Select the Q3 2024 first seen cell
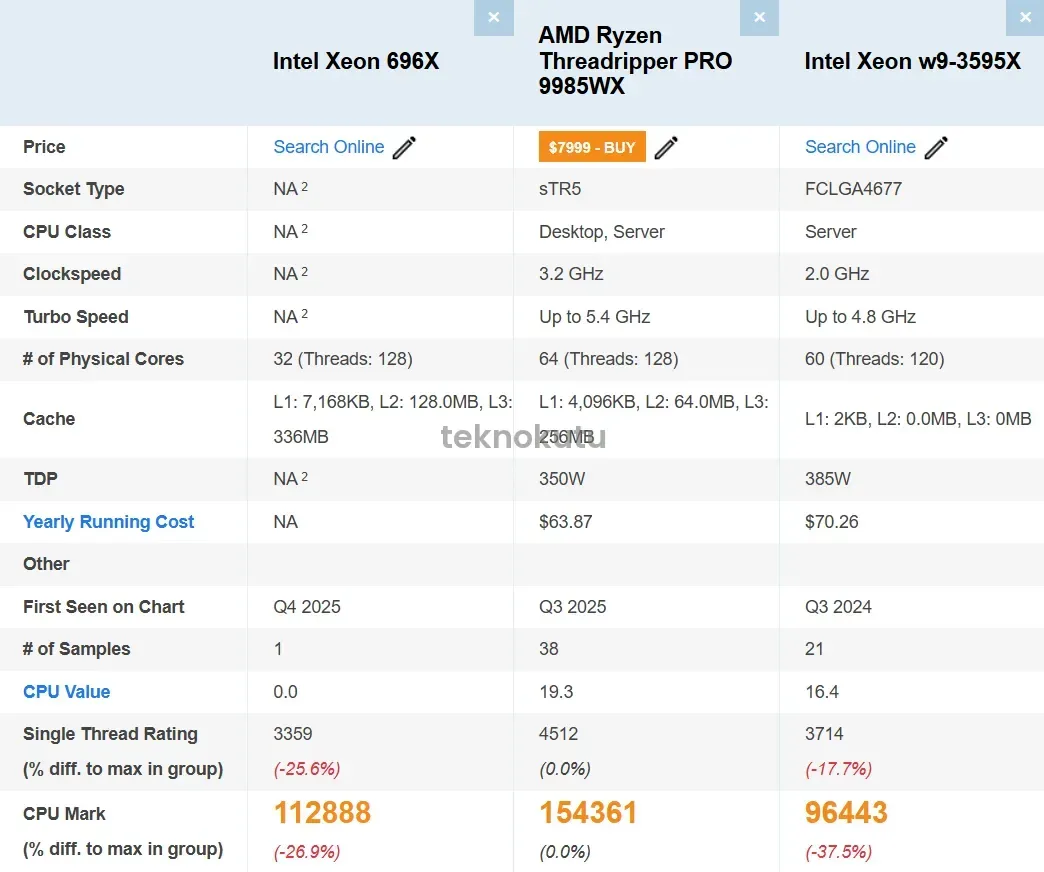Viewport: 1044px width, 872px height. coord(838,607)
